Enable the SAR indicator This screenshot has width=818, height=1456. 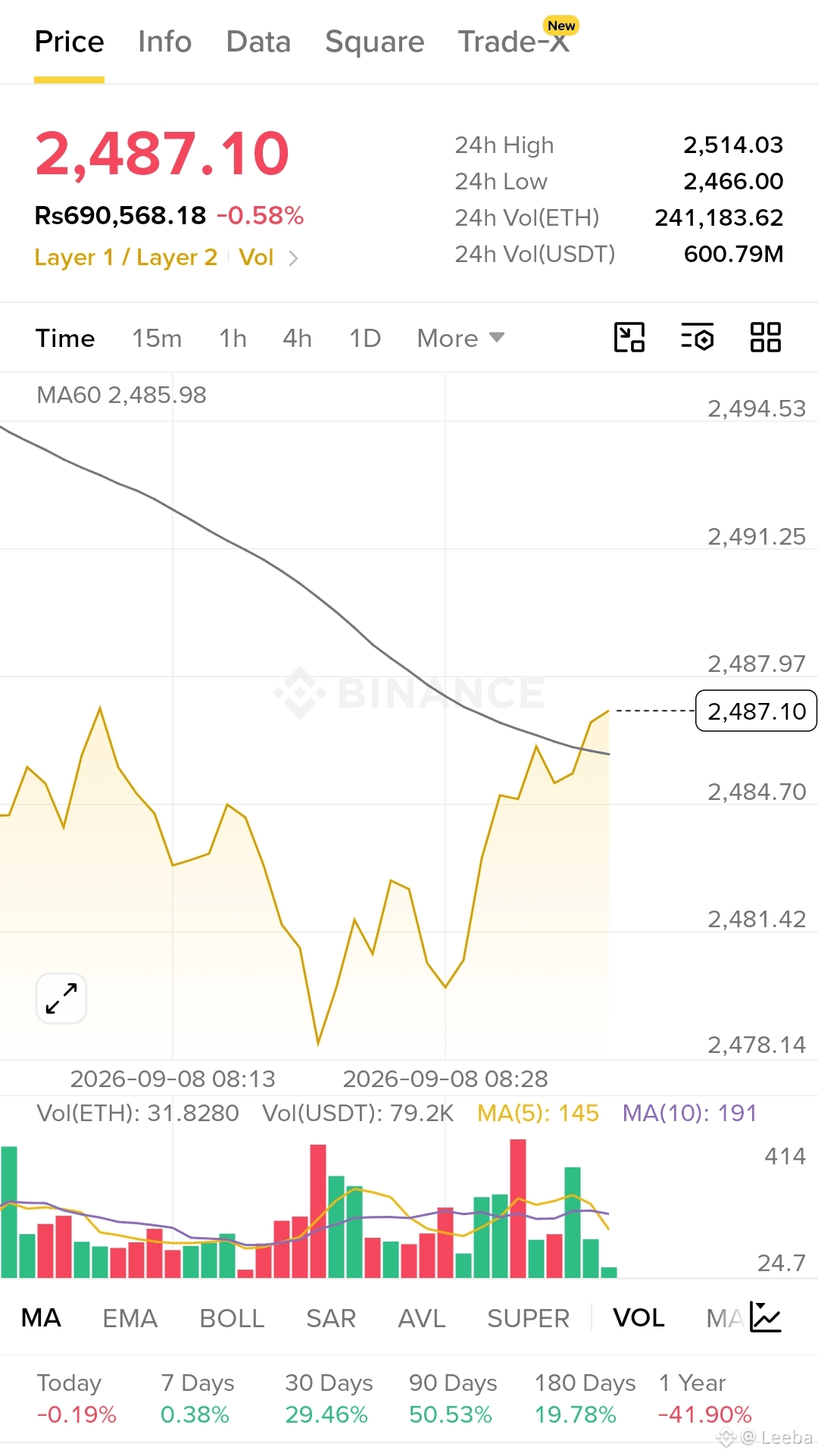331,1318
